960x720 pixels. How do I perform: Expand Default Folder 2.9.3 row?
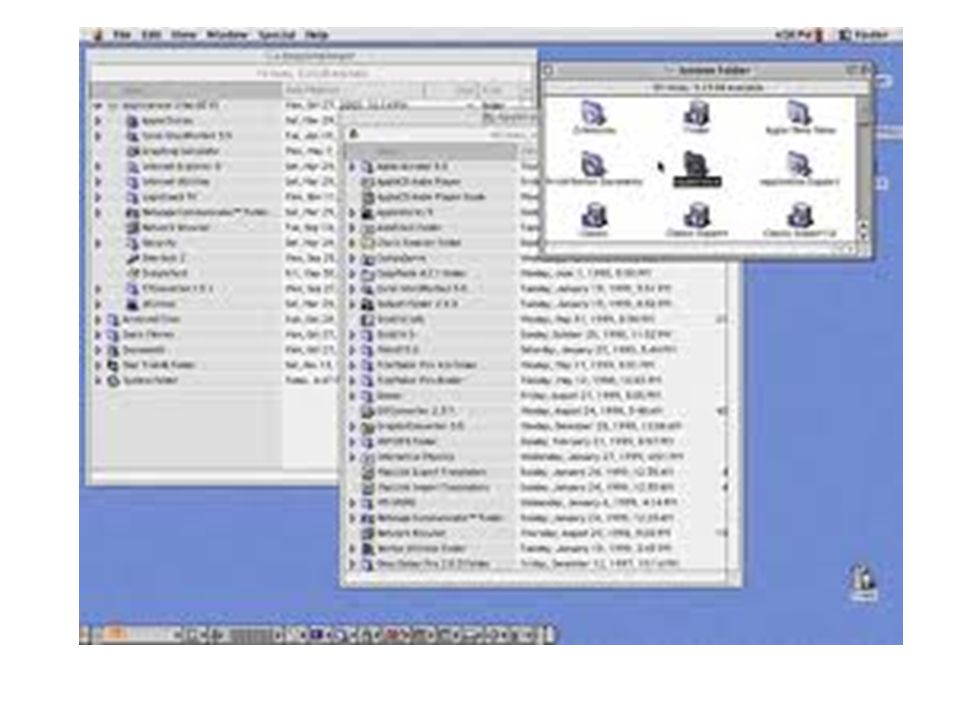[x=353, y=304]
